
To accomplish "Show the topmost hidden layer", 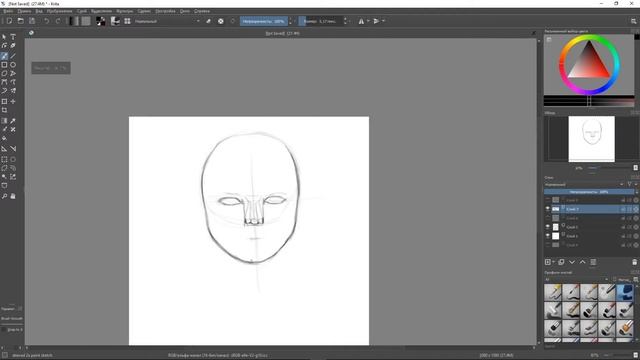I will (x=548, y=200).
